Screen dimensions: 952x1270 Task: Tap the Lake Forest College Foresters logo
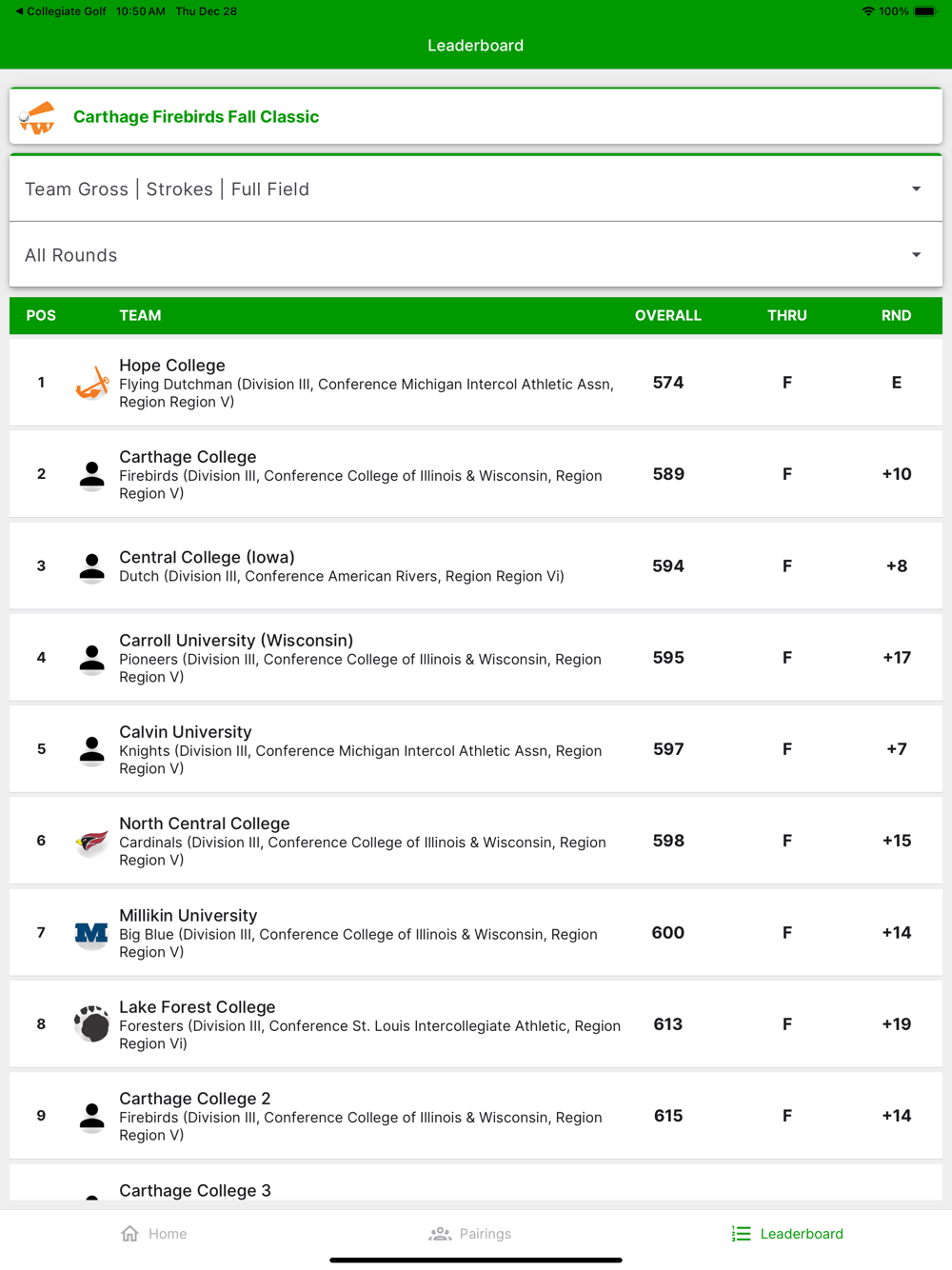point(91,1024)
